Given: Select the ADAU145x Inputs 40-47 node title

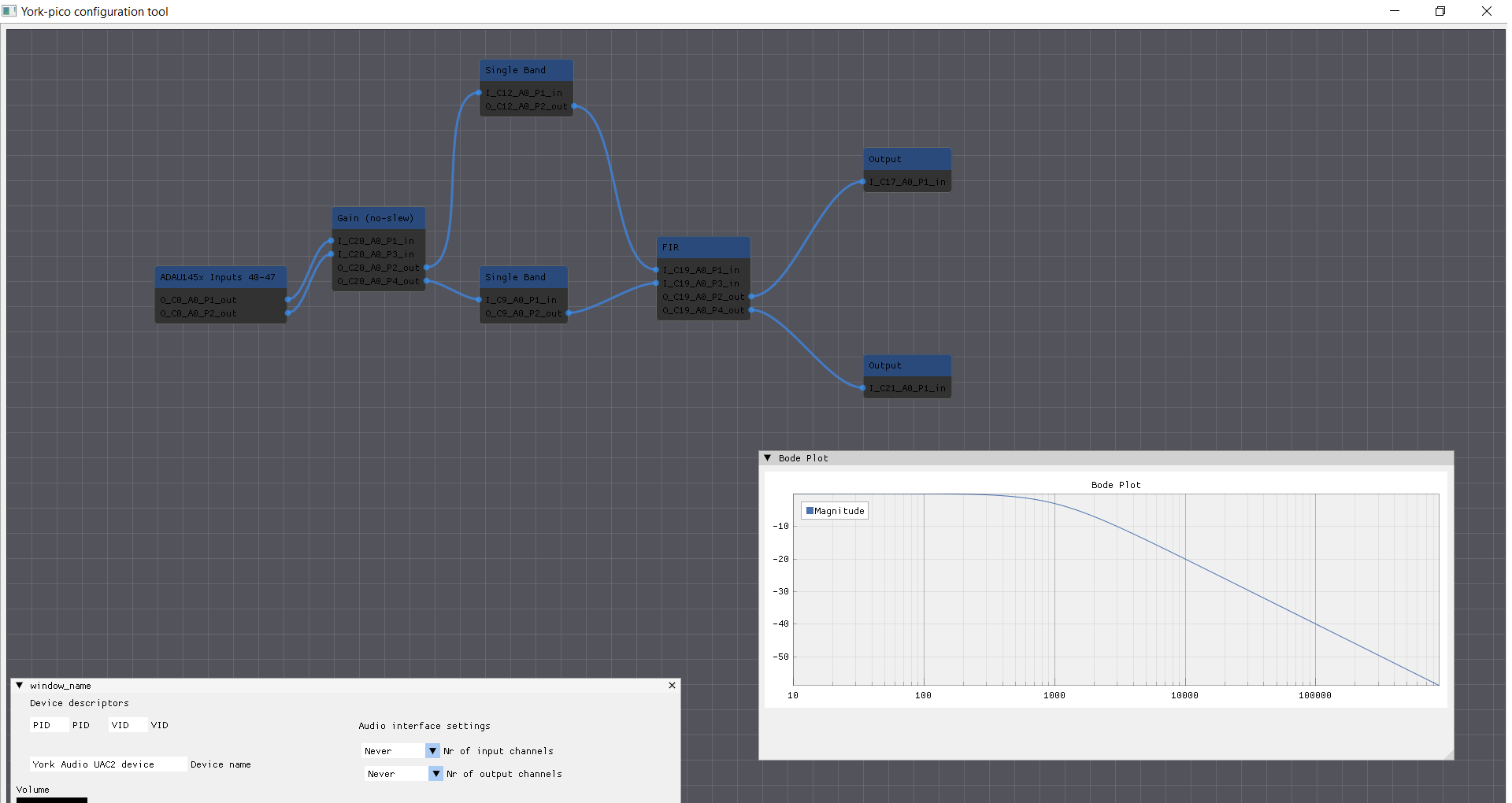Looking at the screenshot, I should click(220, 277).
